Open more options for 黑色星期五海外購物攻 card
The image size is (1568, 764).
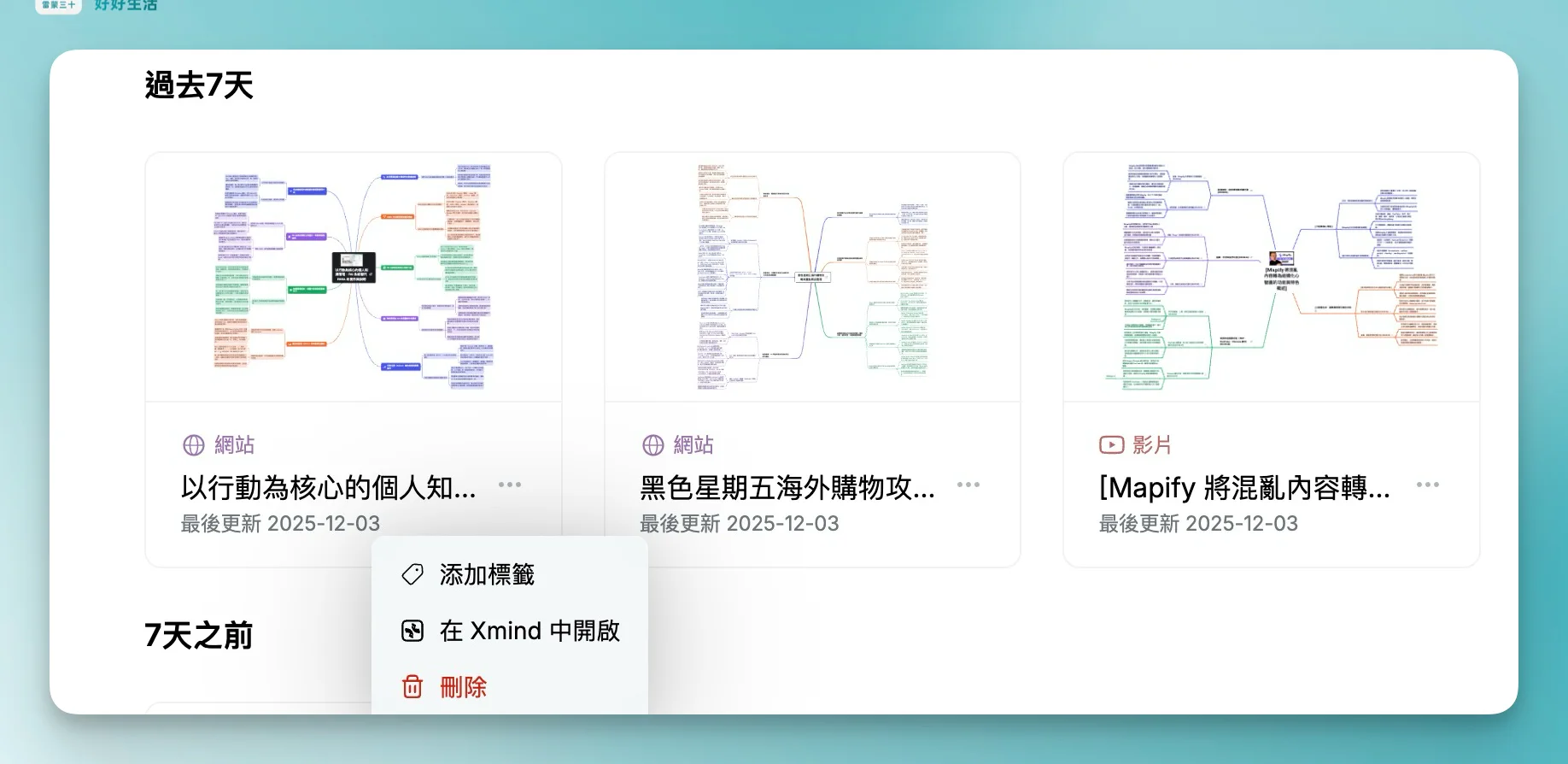(x=968, y=485)
